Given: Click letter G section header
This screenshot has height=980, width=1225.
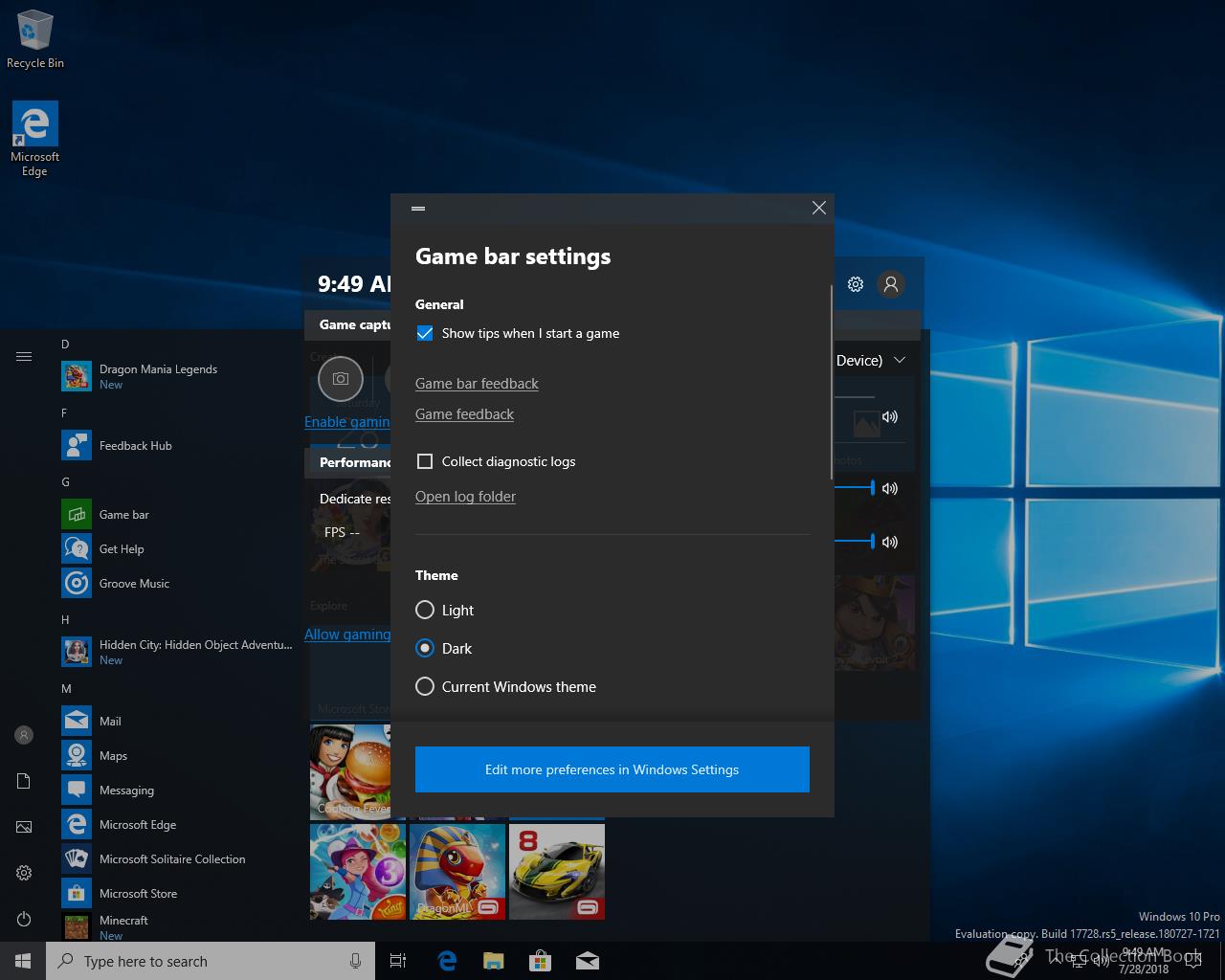Looking at the screenshot, I should point(65,482).
